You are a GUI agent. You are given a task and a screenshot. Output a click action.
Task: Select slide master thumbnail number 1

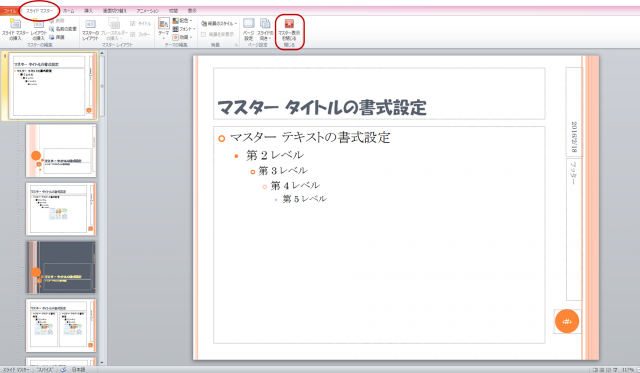click(53, 86)
